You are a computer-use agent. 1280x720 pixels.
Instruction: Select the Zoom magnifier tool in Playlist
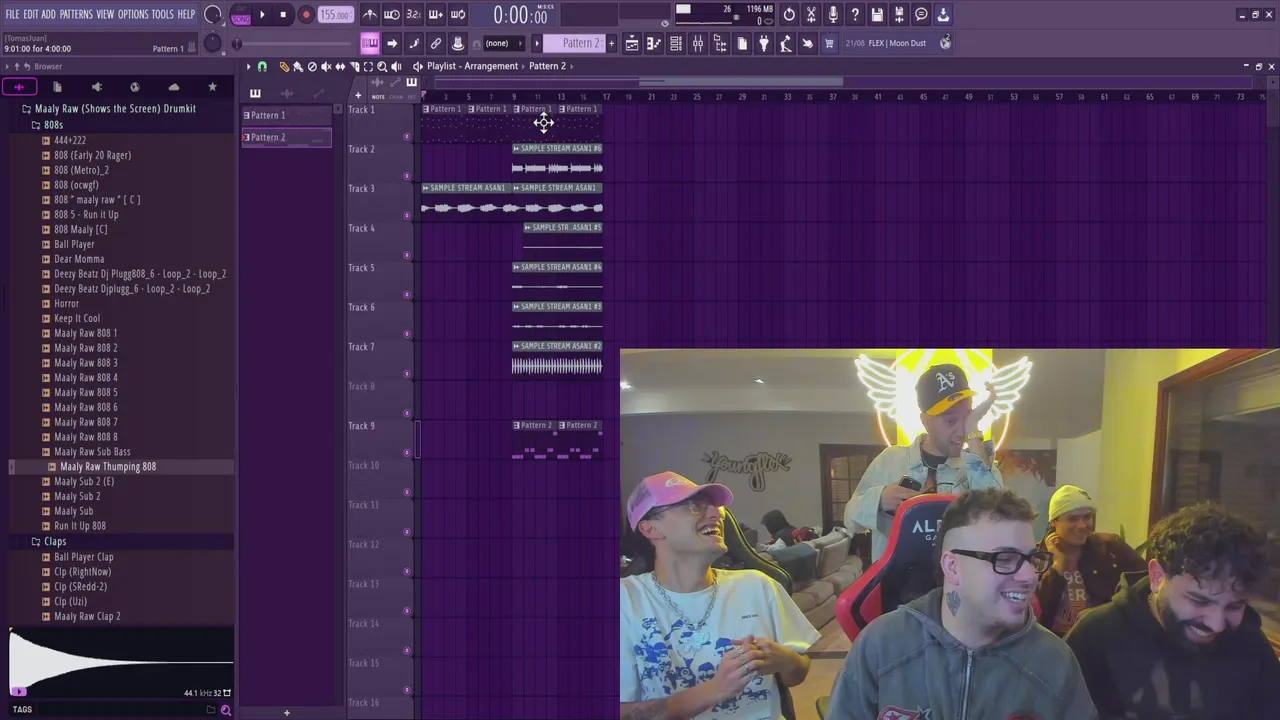382,66
